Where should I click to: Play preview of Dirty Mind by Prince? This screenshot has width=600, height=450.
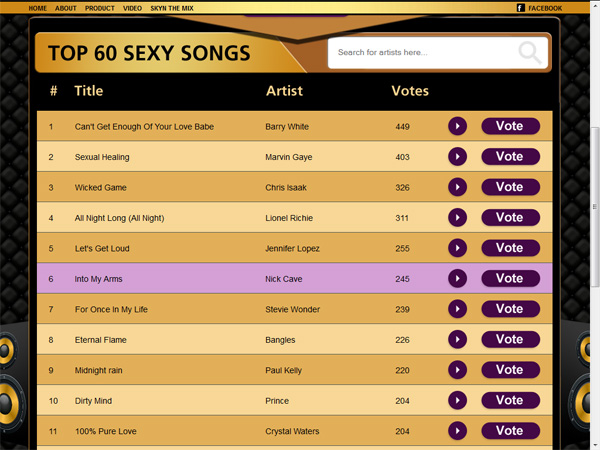pyautogui.click(x=457, y=400)
